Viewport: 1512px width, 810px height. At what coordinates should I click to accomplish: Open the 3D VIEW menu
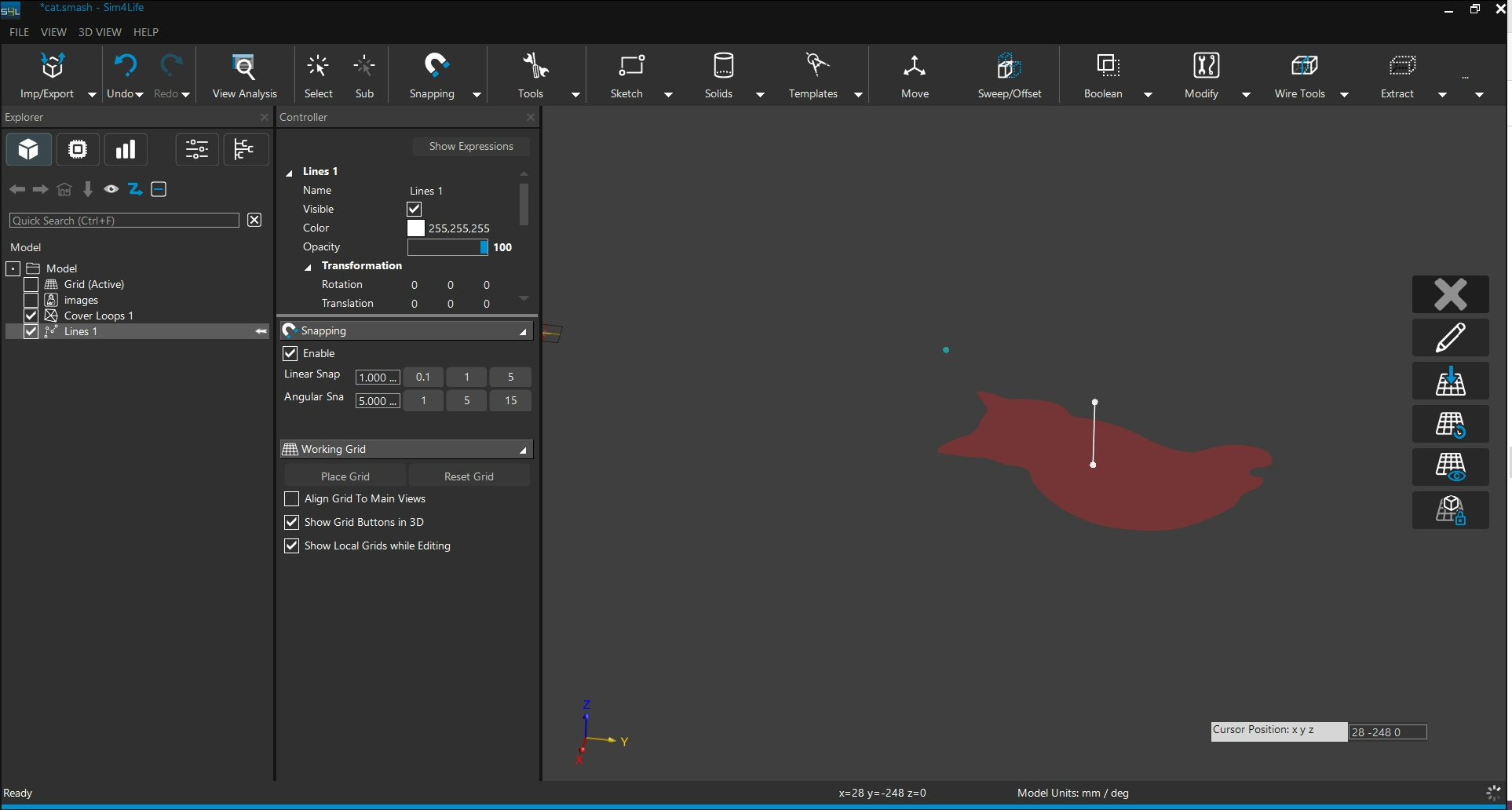pos(100,32)
